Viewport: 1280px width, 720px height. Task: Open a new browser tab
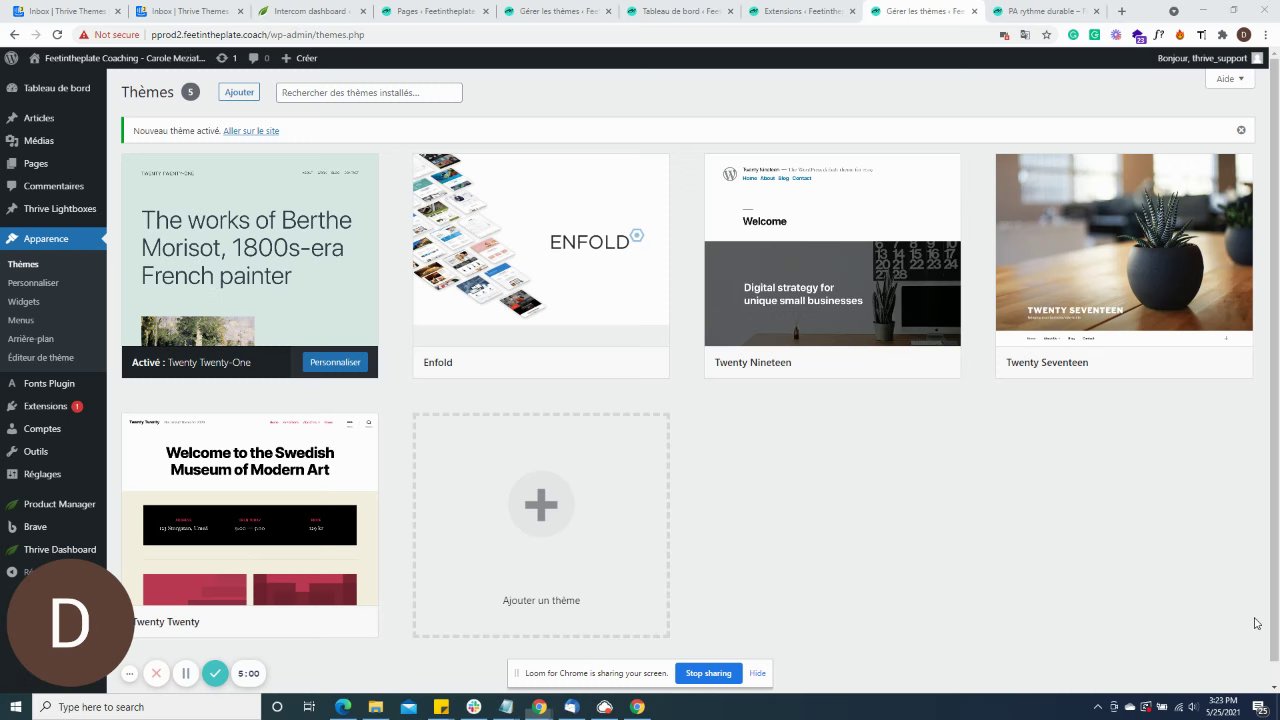coord(1121,11)
